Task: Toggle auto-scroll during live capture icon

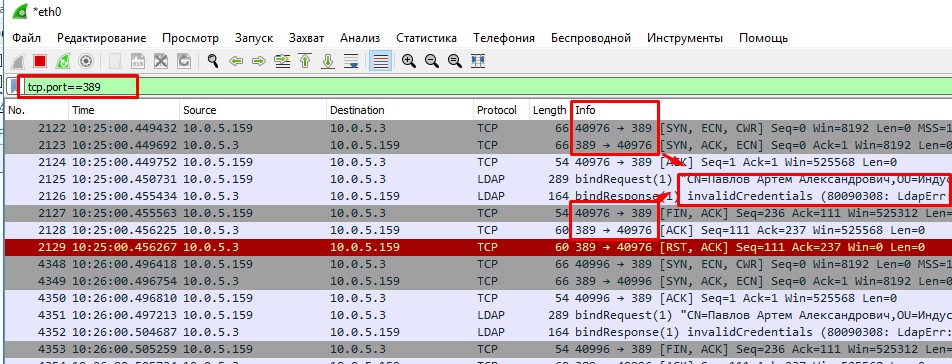Action: pos(351,61)
